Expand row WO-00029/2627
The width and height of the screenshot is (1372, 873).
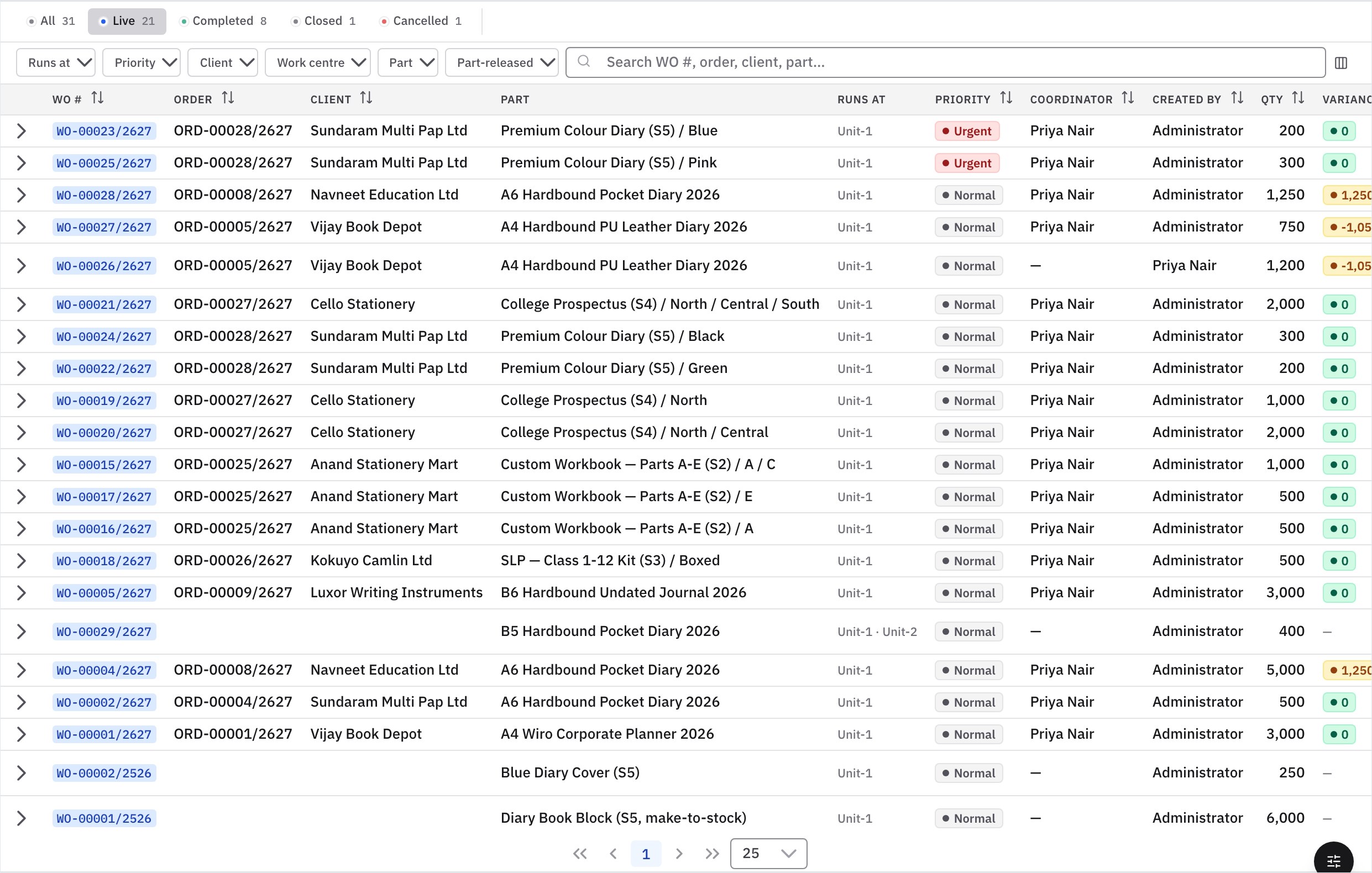21,632
